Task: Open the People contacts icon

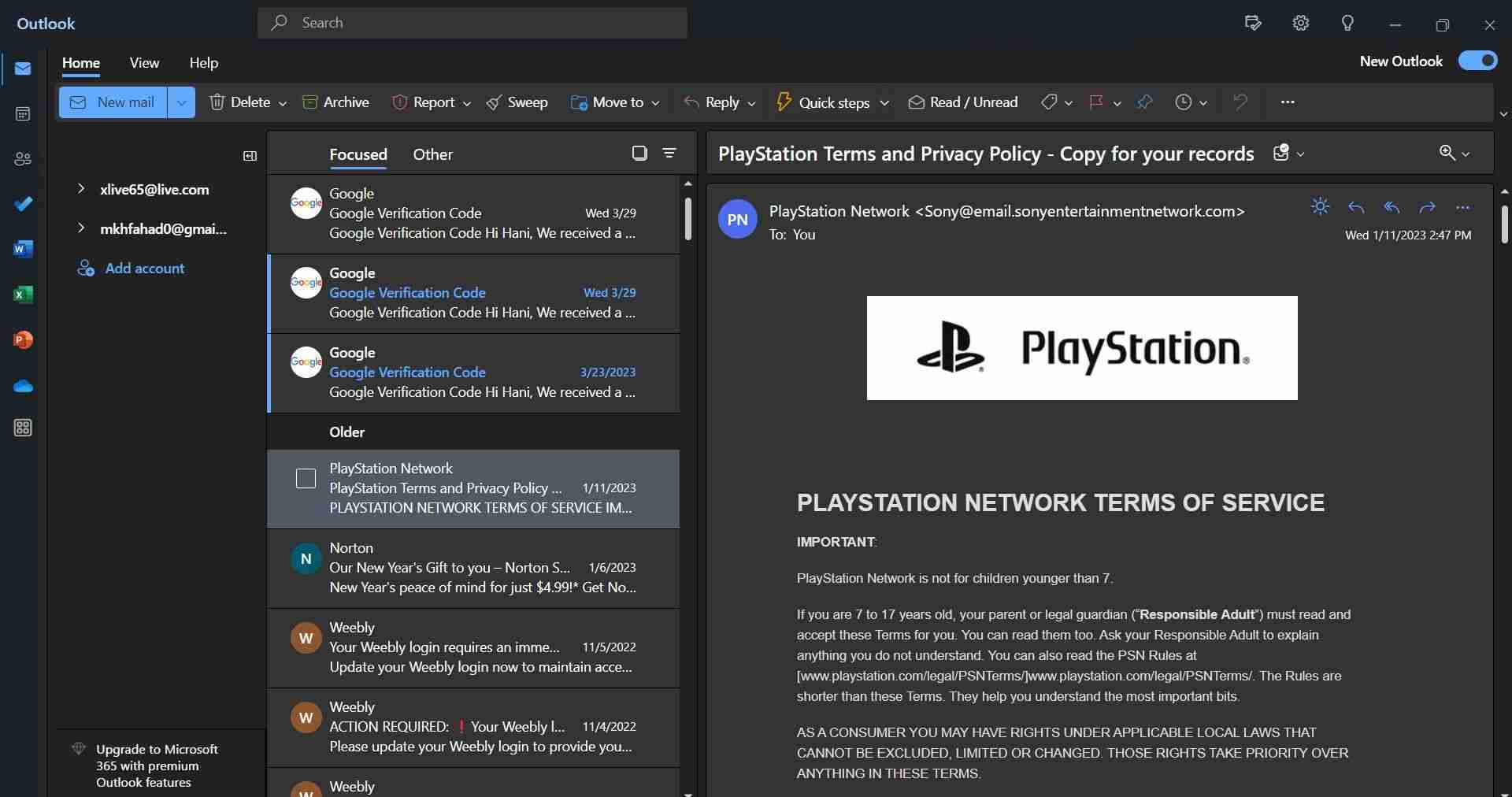Action: click(23, 159)
